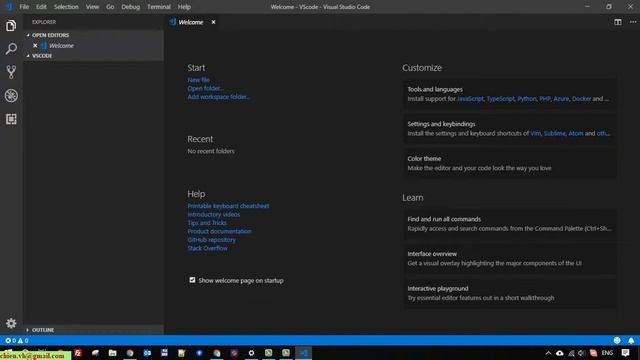The image size is (640, 360).
Task: Open Find and run all commands card
Action: 510,224
